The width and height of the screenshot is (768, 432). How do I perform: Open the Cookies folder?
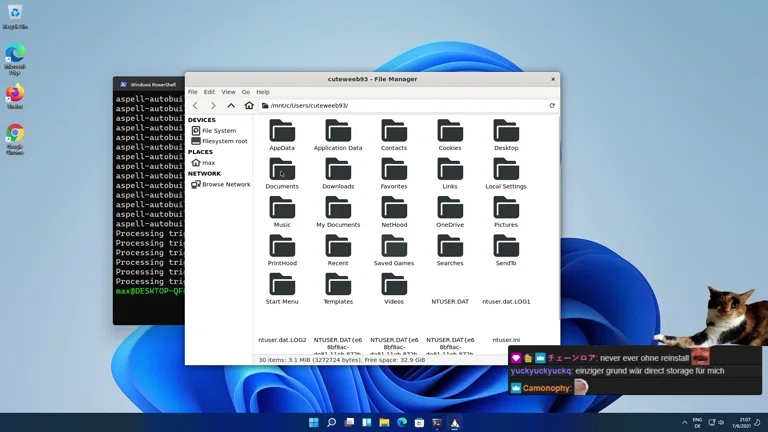[x=450, y=135]
